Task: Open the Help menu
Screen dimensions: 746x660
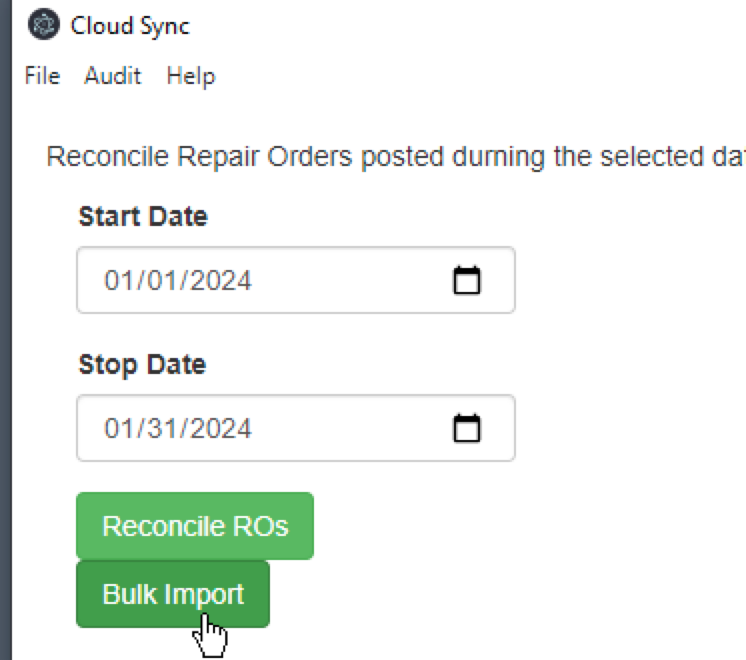Action: pos(191,76)
